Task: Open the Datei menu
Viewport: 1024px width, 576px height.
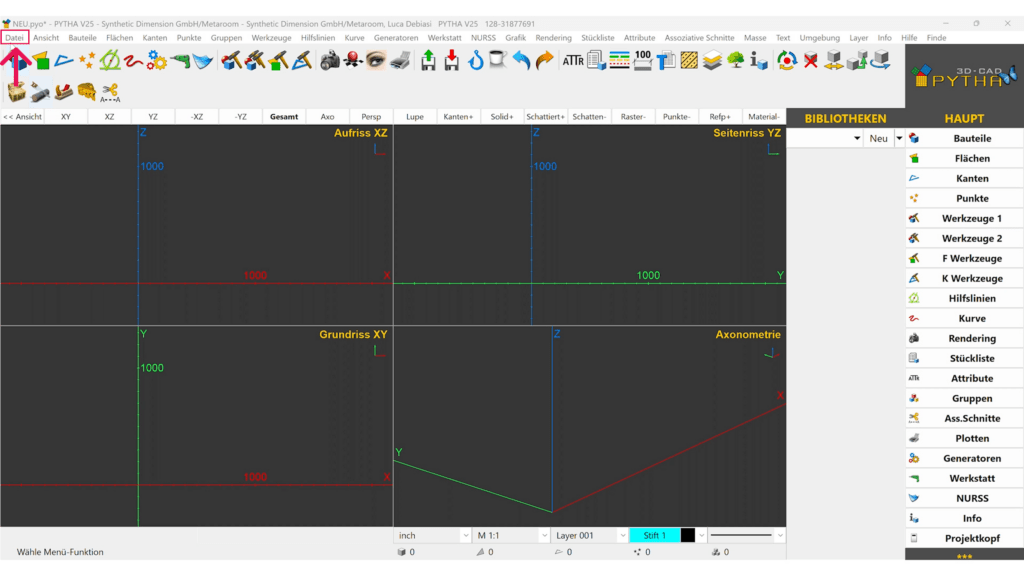Action: pos(14,38)
